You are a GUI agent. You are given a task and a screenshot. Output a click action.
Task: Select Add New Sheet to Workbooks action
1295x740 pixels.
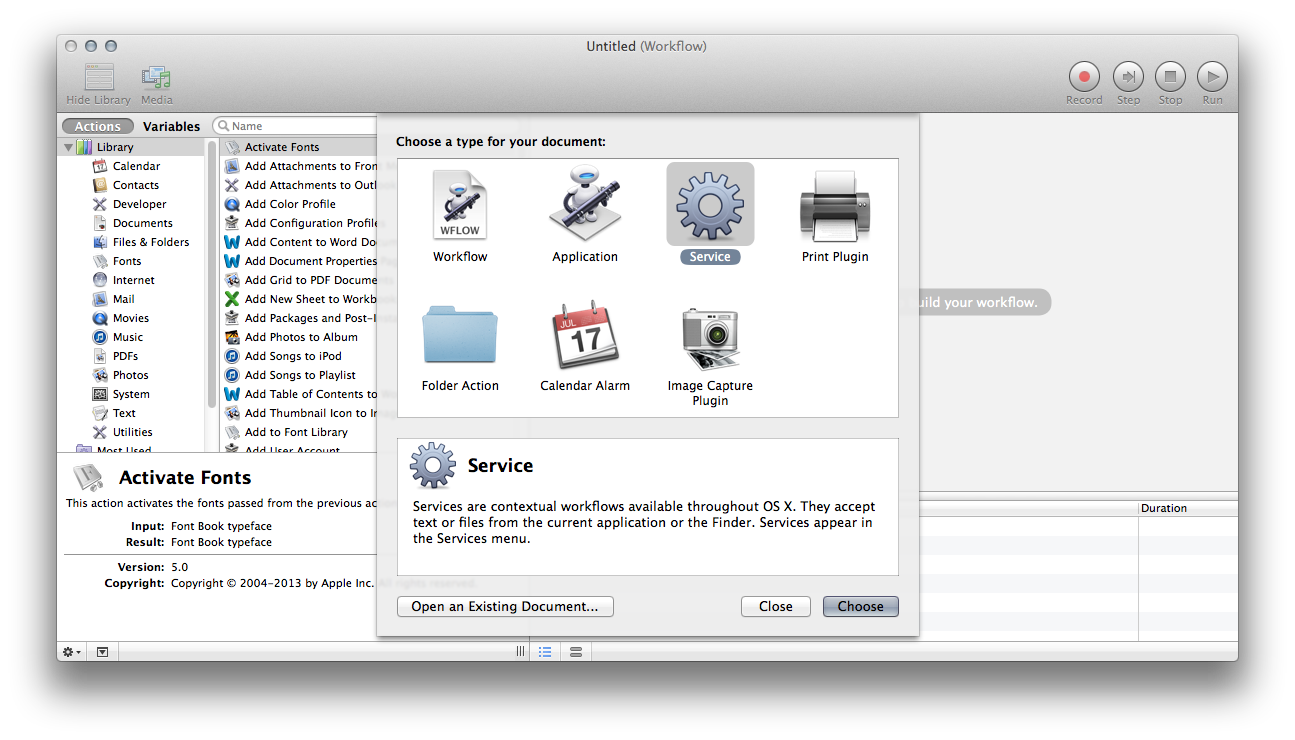299,299
